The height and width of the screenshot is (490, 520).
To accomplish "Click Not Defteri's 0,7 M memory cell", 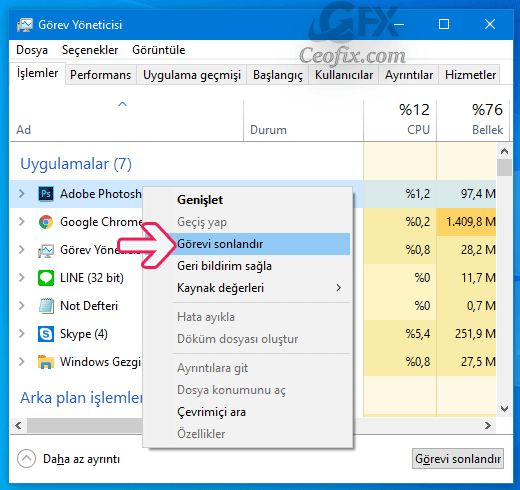I will (467, 306).
